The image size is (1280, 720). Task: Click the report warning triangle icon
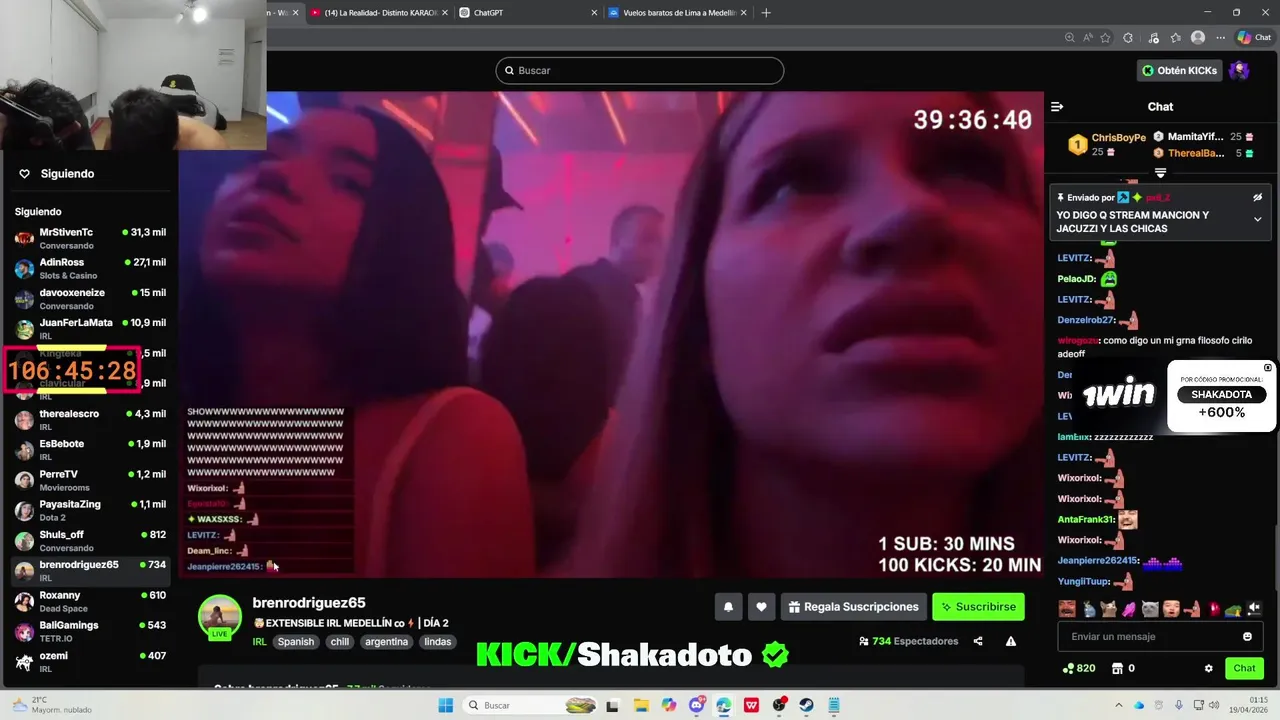tap(1011, 641)
